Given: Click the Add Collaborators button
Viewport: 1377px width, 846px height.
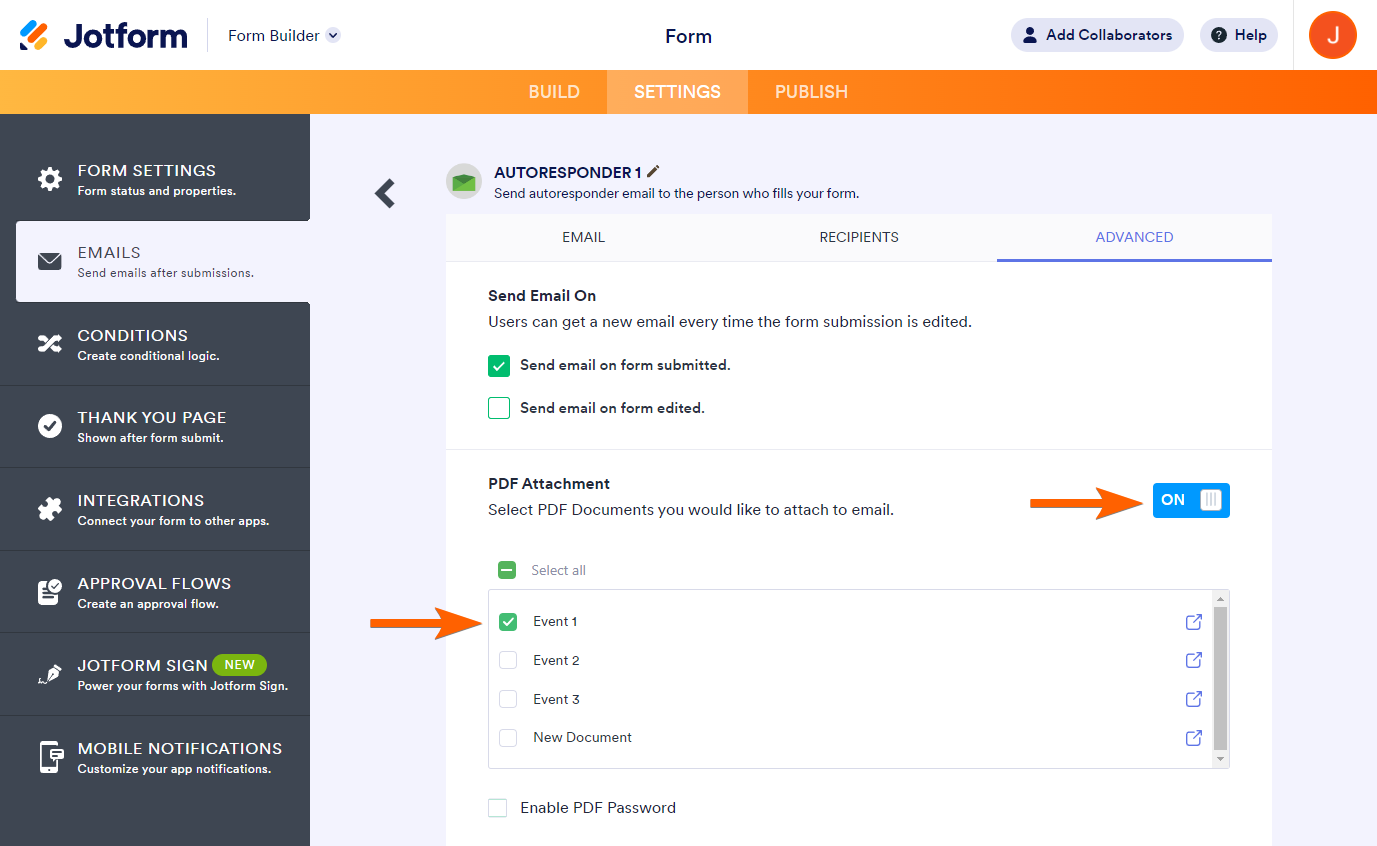Looking at the screenshot, I should point(1097,35).
